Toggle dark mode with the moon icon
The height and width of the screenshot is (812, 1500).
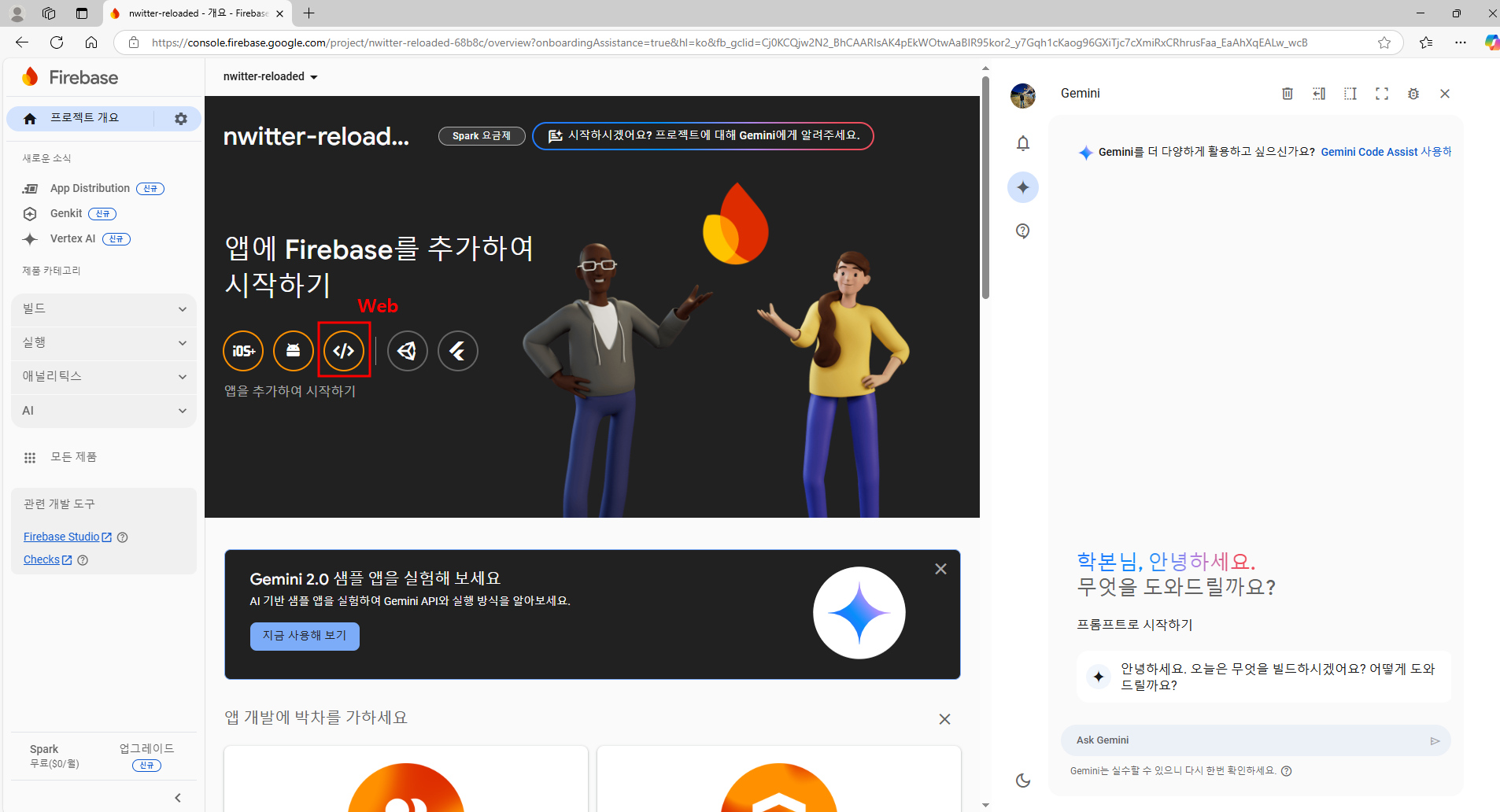click(x=1023, y=781)
